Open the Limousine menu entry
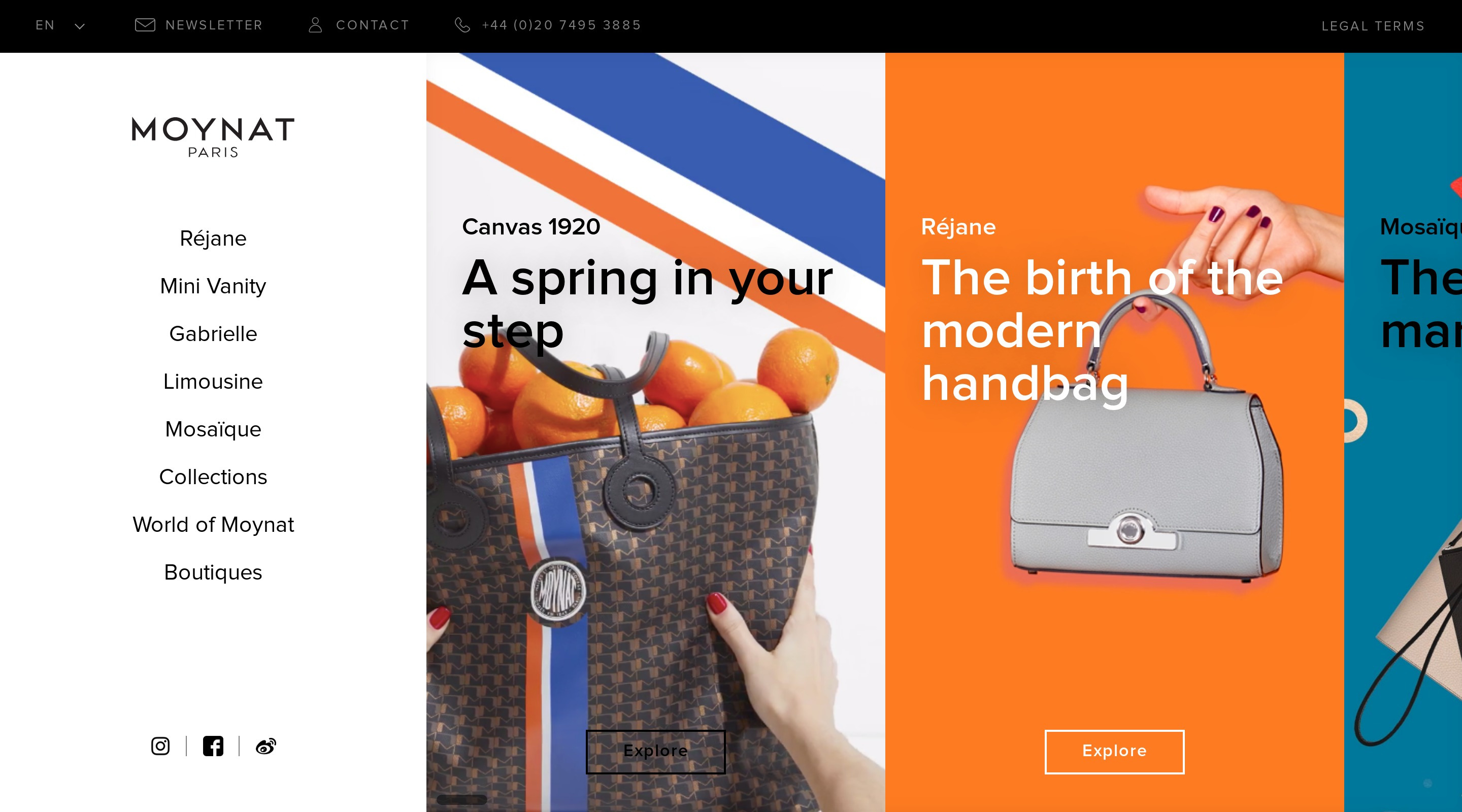 213,381
